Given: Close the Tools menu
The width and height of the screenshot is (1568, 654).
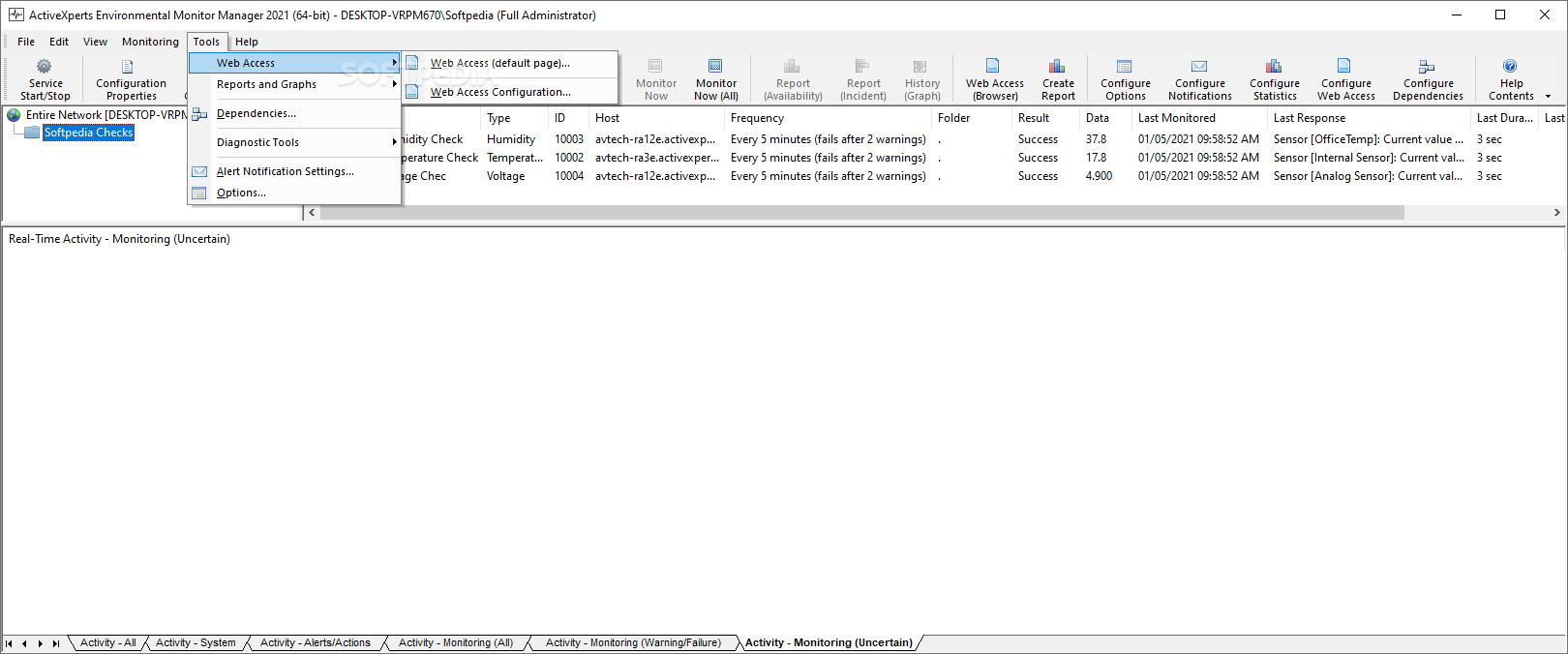Looking at the screenshot, I should click(206, 42).
